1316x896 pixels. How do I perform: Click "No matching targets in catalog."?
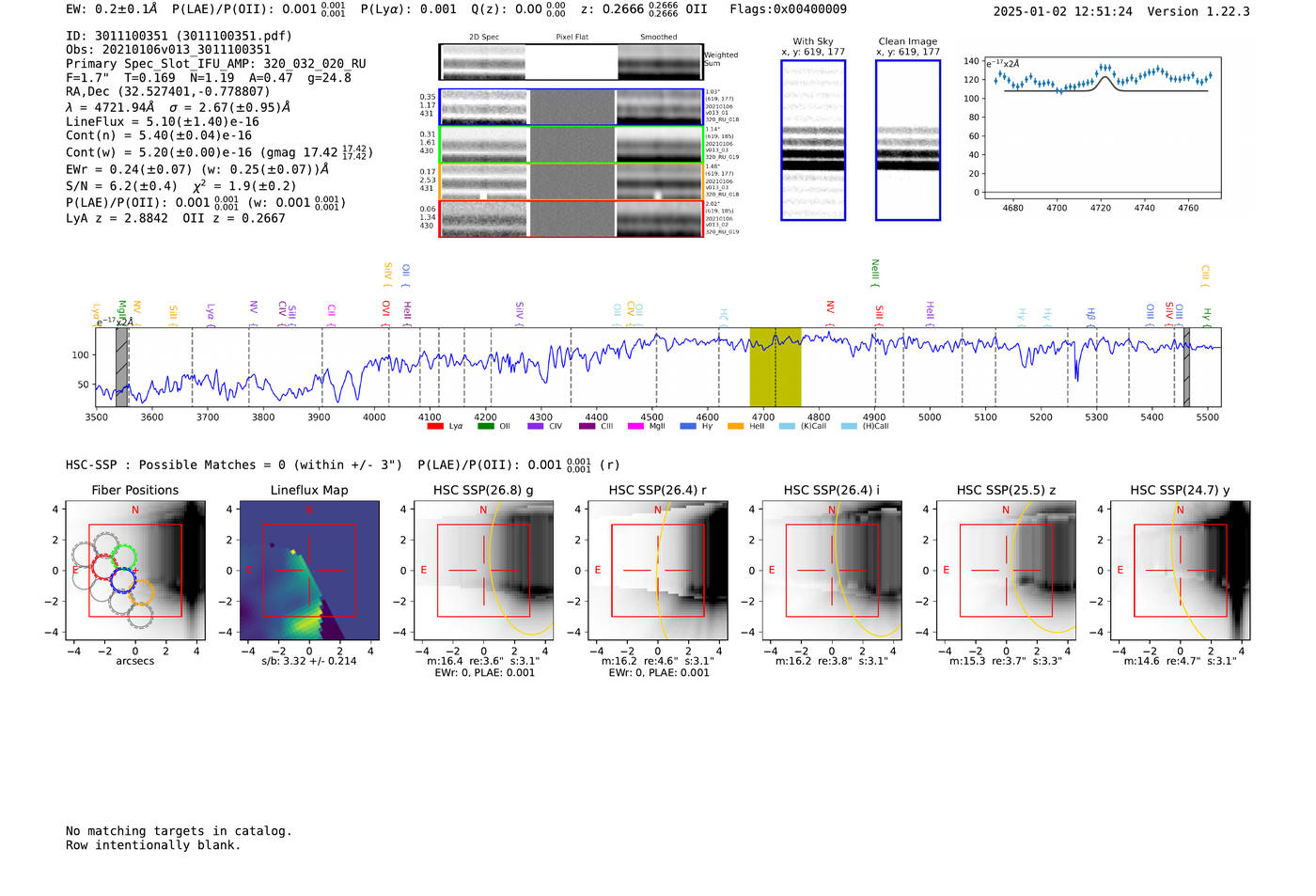179,831
